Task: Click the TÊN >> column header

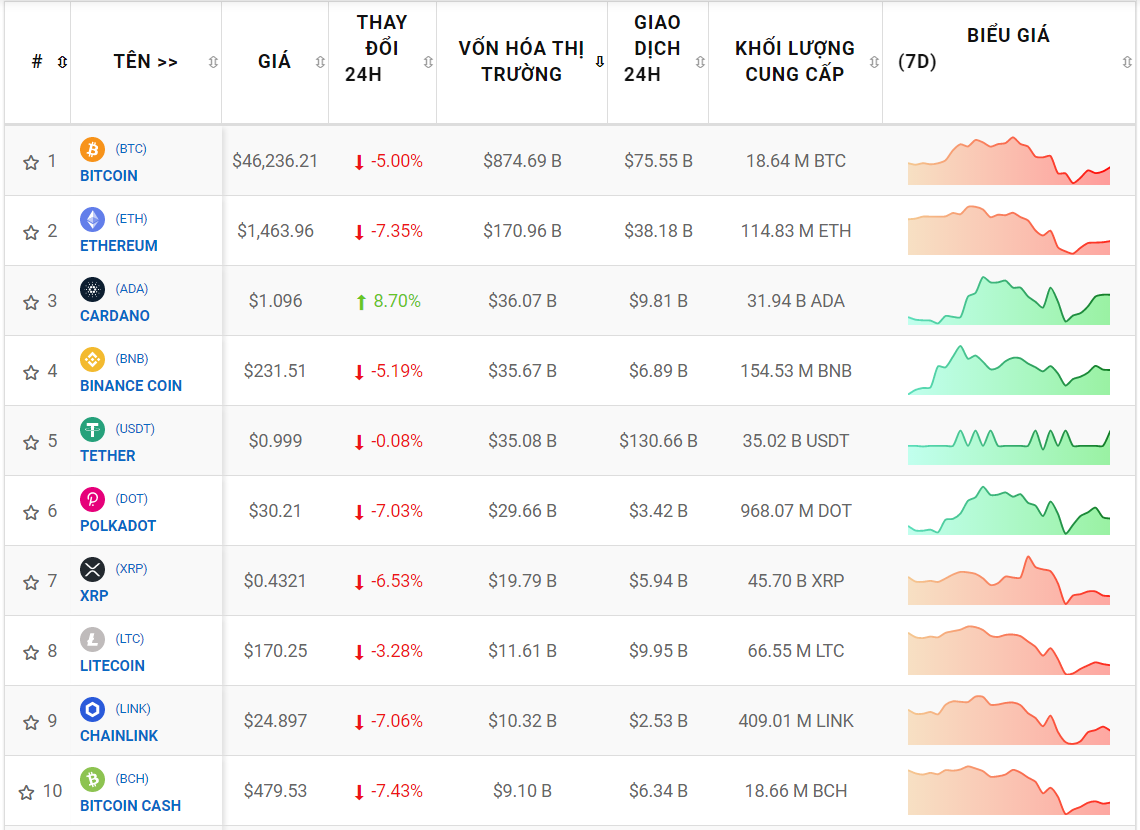Action: 145,62
